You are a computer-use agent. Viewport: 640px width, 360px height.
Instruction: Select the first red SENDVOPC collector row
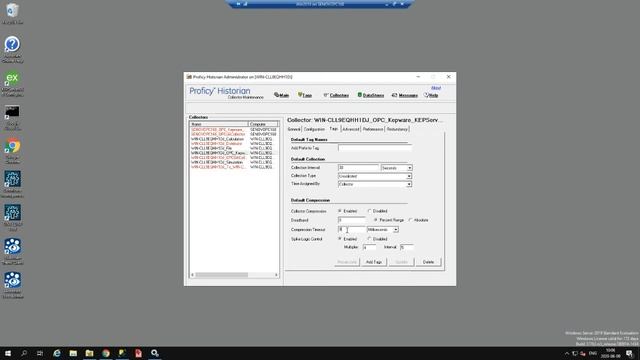click(234, 129)
